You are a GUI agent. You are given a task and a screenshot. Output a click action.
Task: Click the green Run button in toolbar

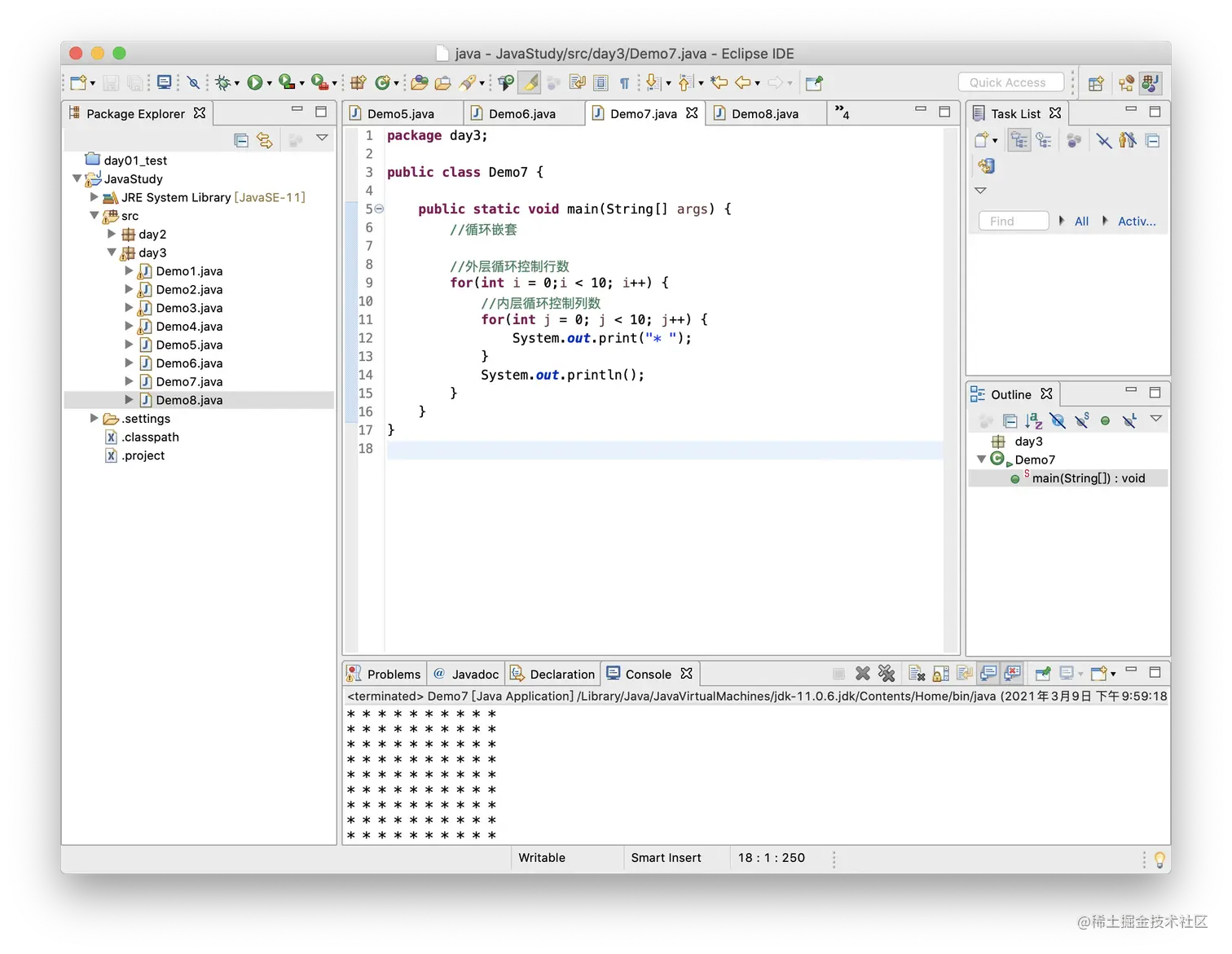pos(255,82)
